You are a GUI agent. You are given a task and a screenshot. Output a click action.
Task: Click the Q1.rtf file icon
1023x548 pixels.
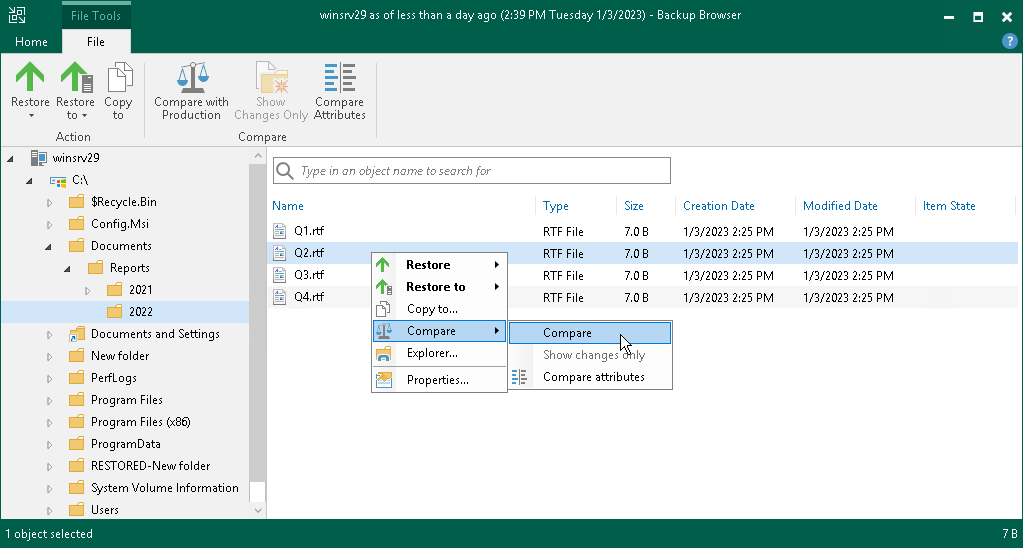pos(279,231)
